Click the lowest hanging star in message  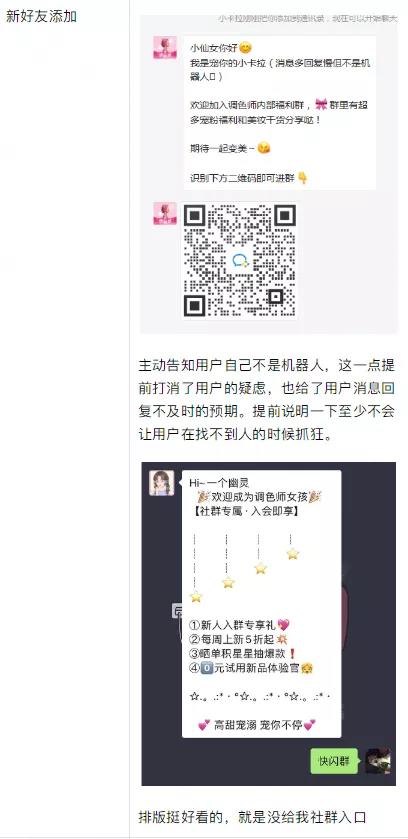pos(196,596)
